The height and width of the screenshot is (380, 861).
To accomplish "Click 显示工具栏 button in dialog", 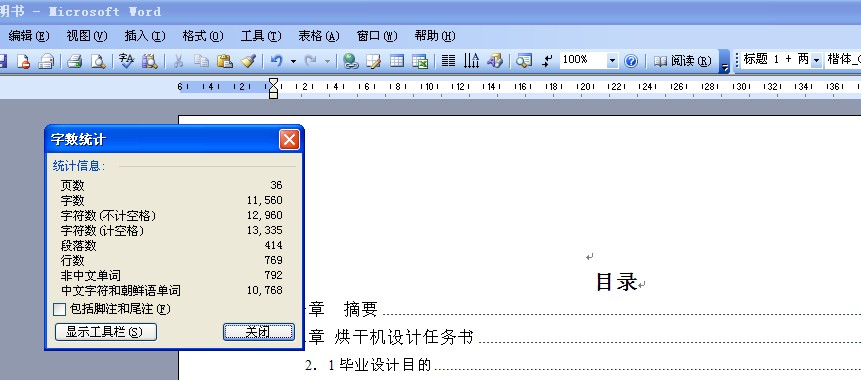I will [x=106, y=332].
